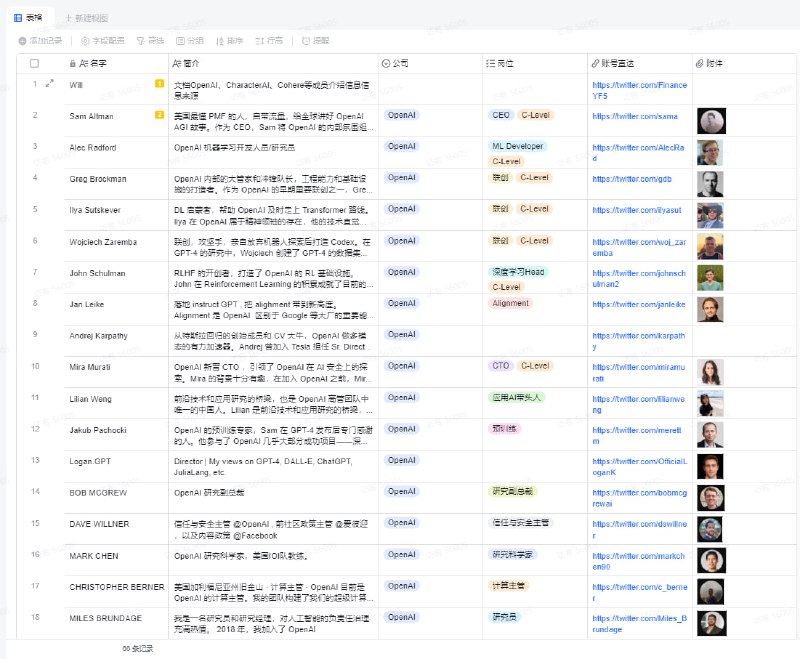Open Sam Altman's Twitter link

635,116
